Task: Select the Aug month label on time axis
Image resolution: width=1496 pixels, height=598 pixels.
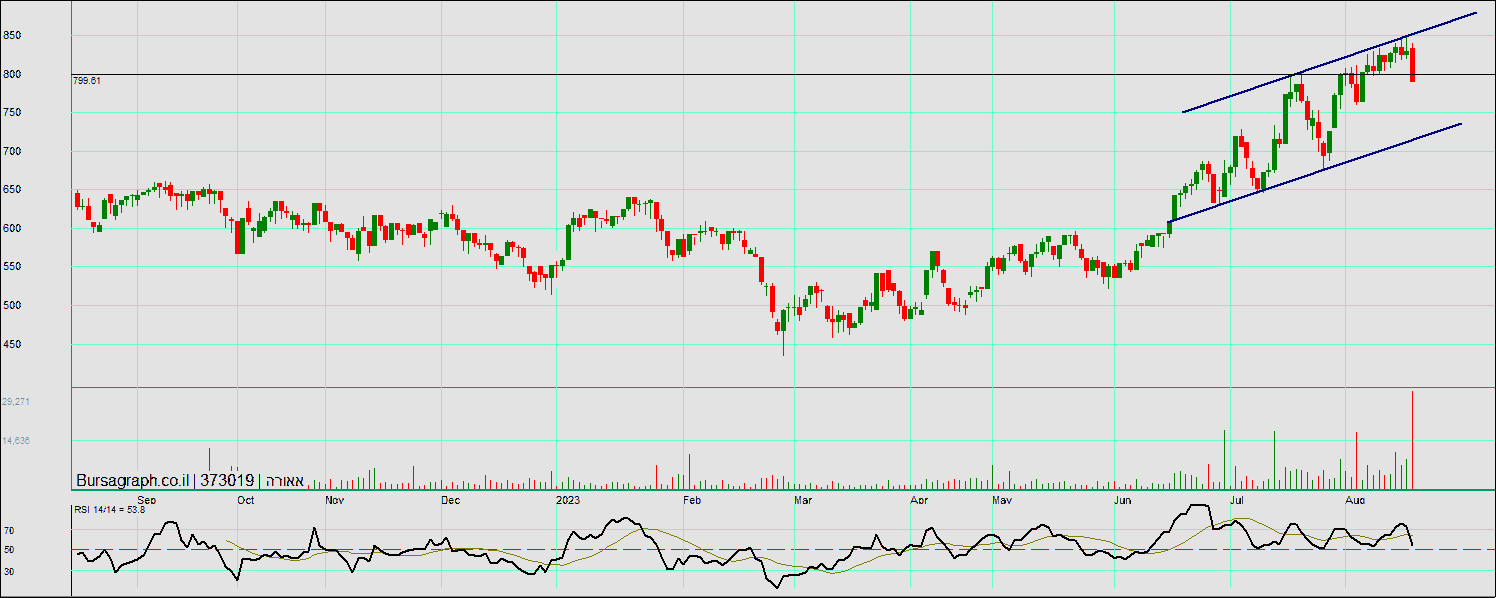Action: coord(1355,498)
